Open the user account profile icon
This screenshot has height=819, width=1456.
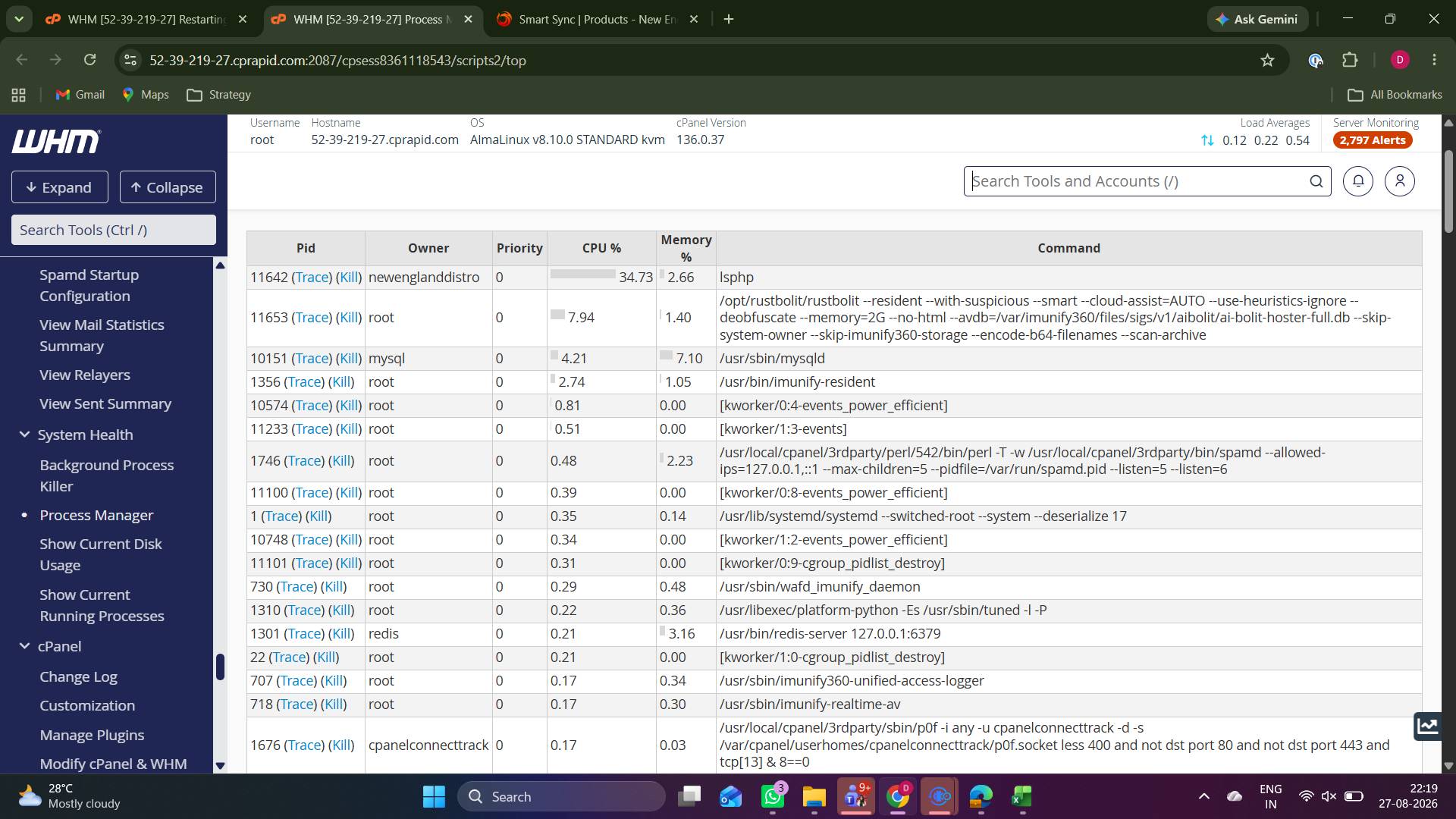click(1399, 181)
